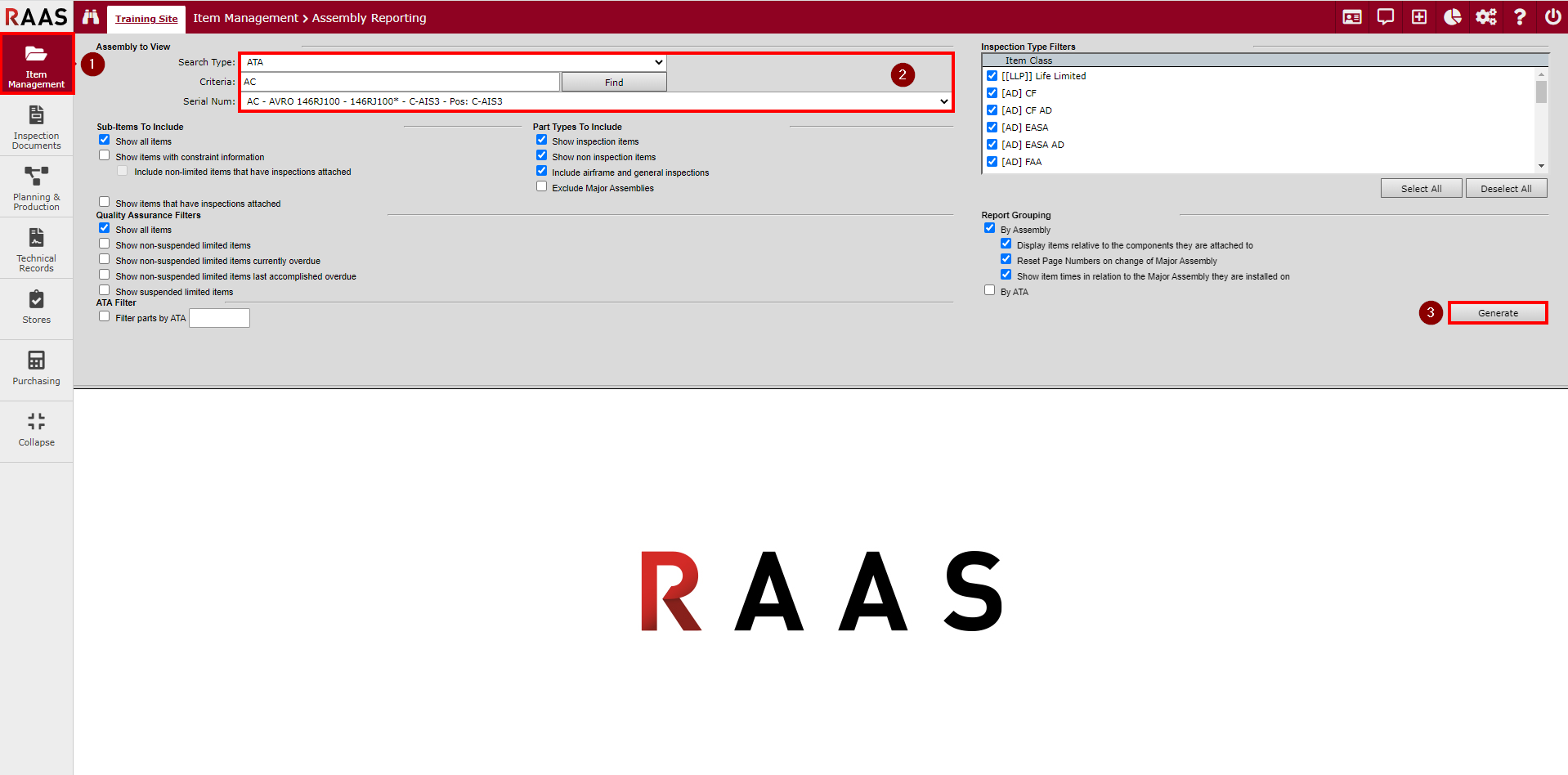Click the Deselect All button

tap(1505, 189)
